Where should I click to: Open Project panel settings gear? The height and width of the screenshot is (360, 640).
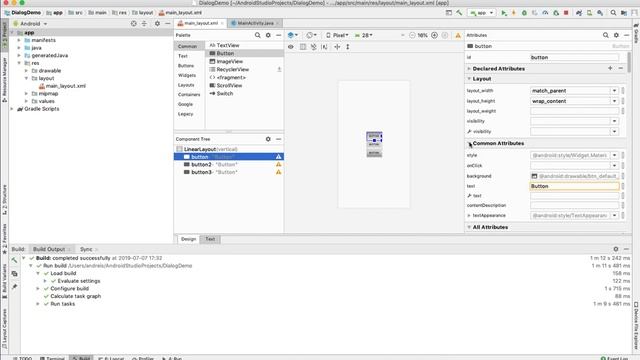tap(157, 24)
